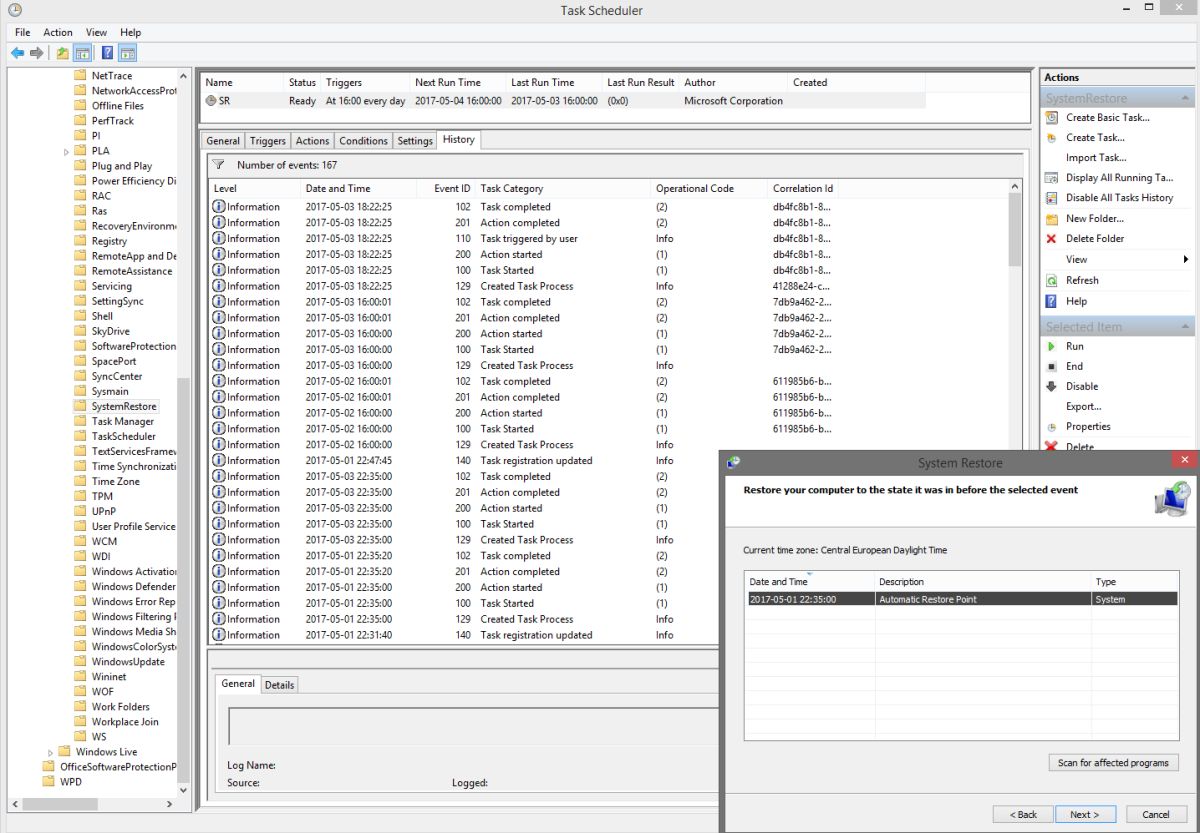Switch to the Settings tab
This screenshot has width=1200, height=833.
[x=415, y=141]
